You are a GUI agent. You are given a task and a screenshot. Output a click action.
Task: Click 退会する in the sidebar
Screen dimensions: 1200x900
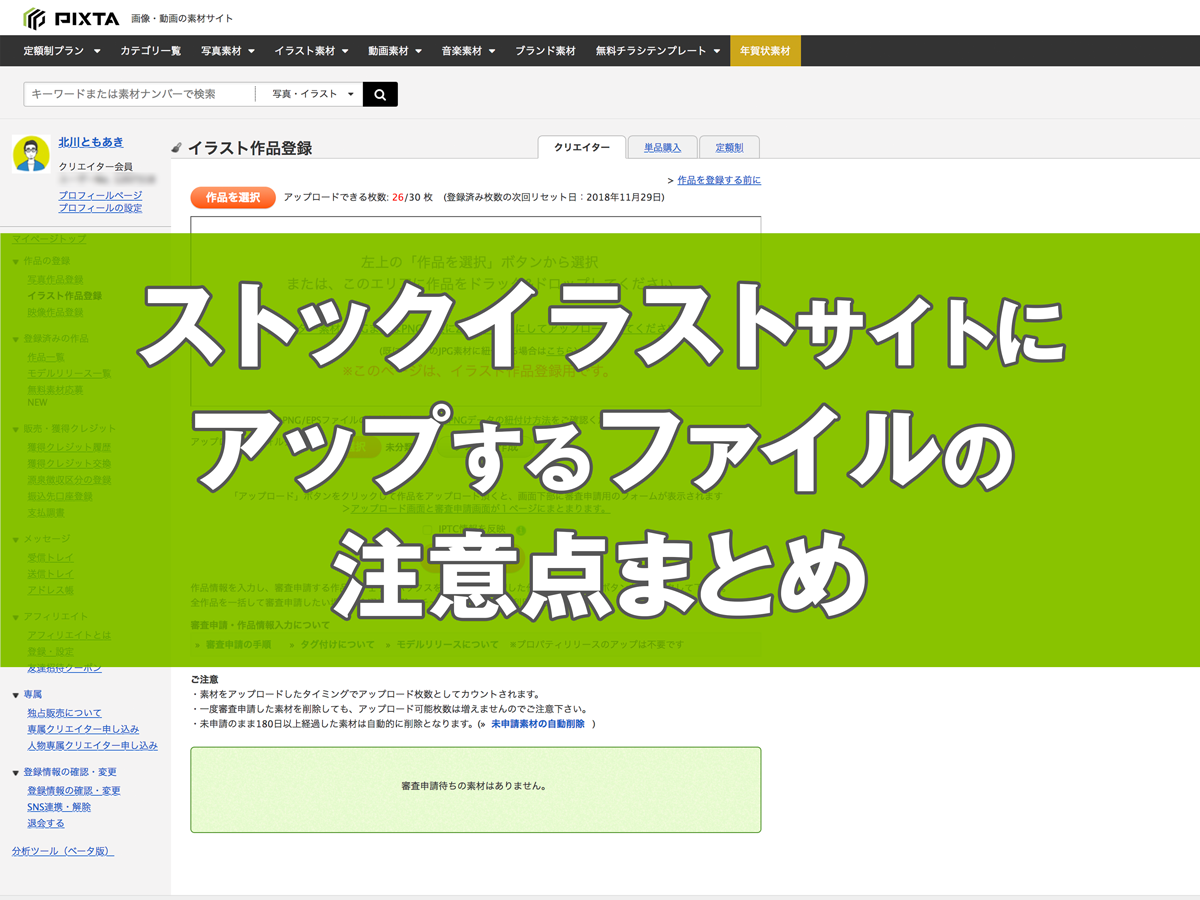(x=46, y=823)
